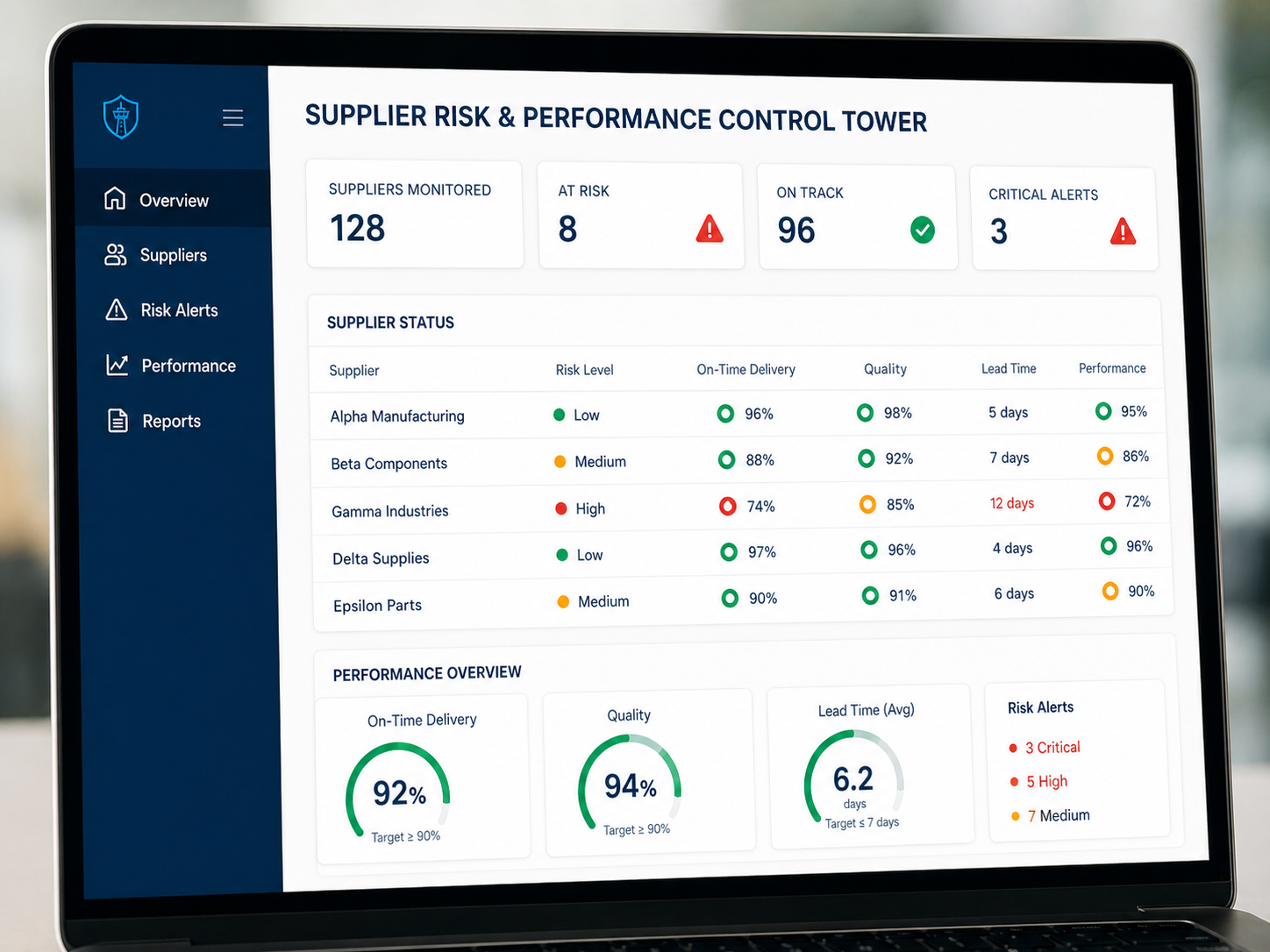Image resolution: width=1270 pixels, height=952 pixels.
Task: Click the 3 Critical alerts link
Action: (1052, 747)
